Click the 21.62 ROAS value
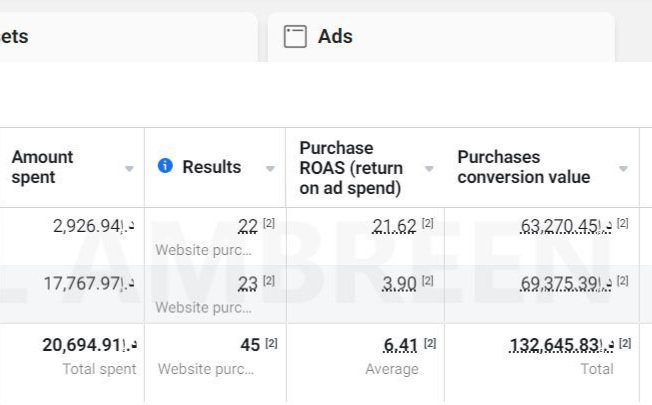This screenshot has width=652, height=405. [393, 226]
